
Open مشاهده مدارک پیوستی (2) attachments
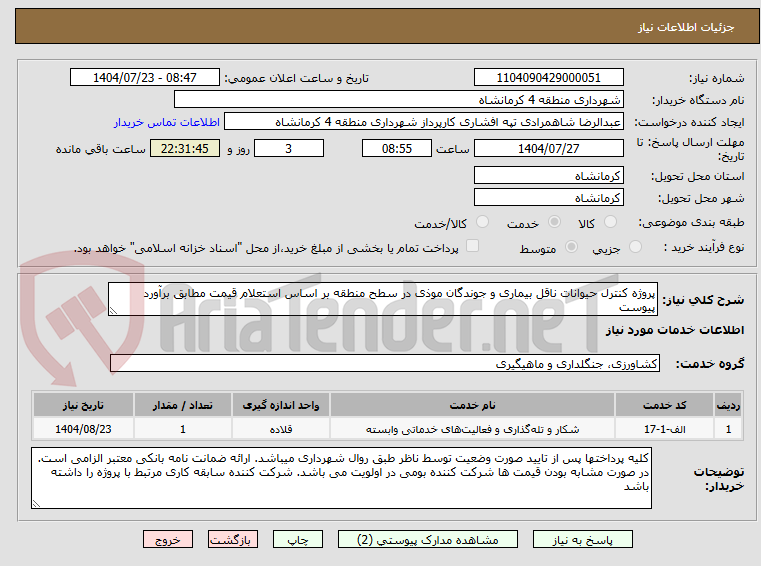428,539
